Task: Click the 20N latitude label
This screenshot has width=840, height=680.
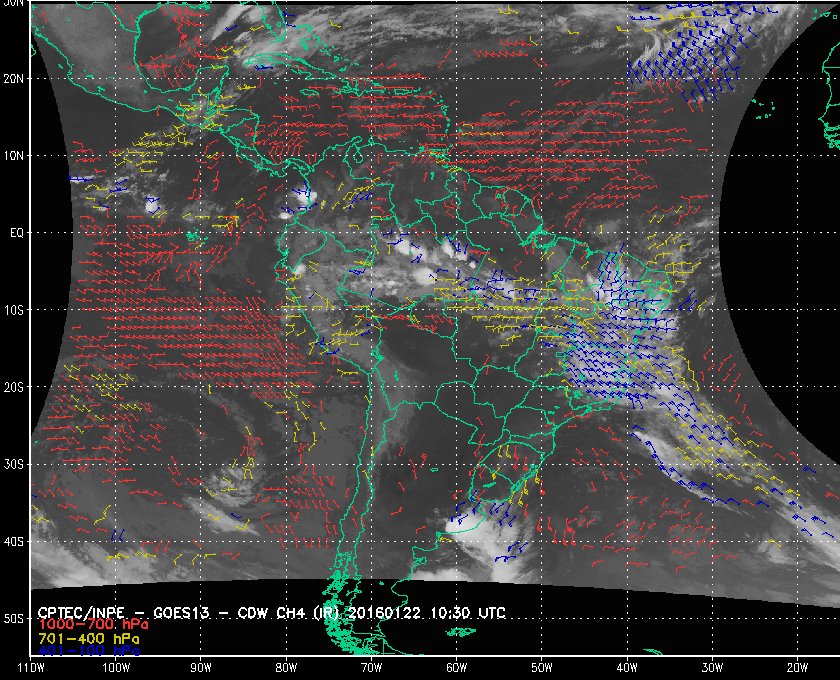Action: 14,78
